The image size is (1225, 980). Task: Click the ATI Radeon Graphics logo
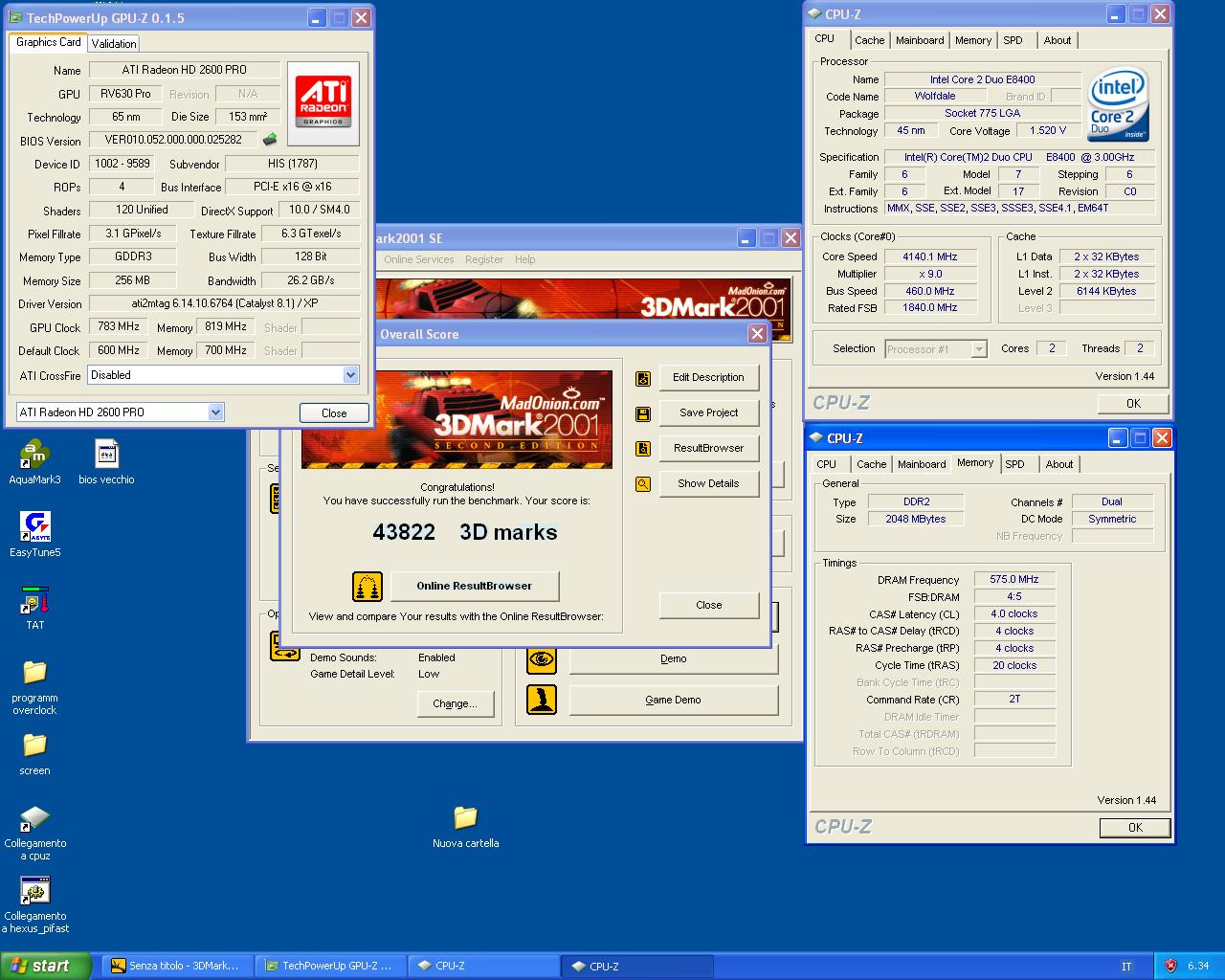[323, 103]
